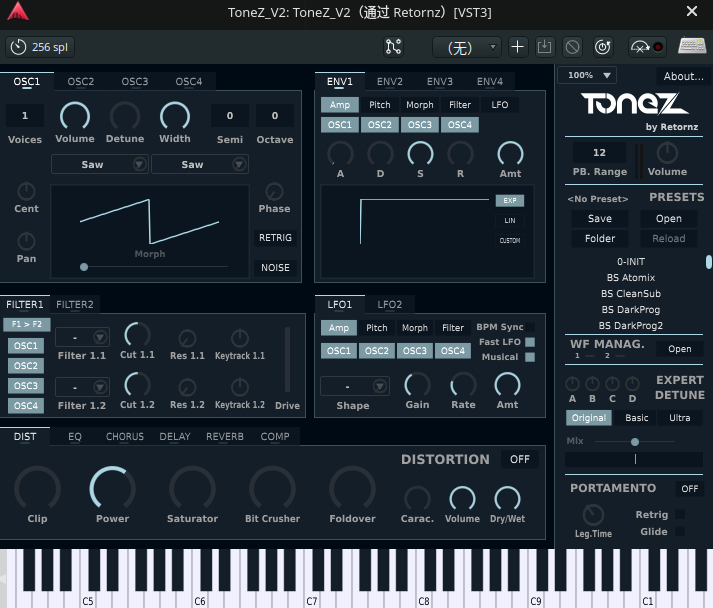The height and width of the screenshot is (608, 713).
Task: Click the LFO Gain knob
Action: tap(417, 386)
